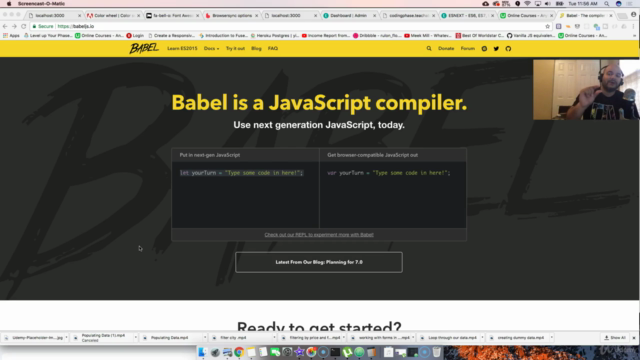
Task: Click the Babel logo in the navbar
Action: pyautogui.click(x=144, y=48)
